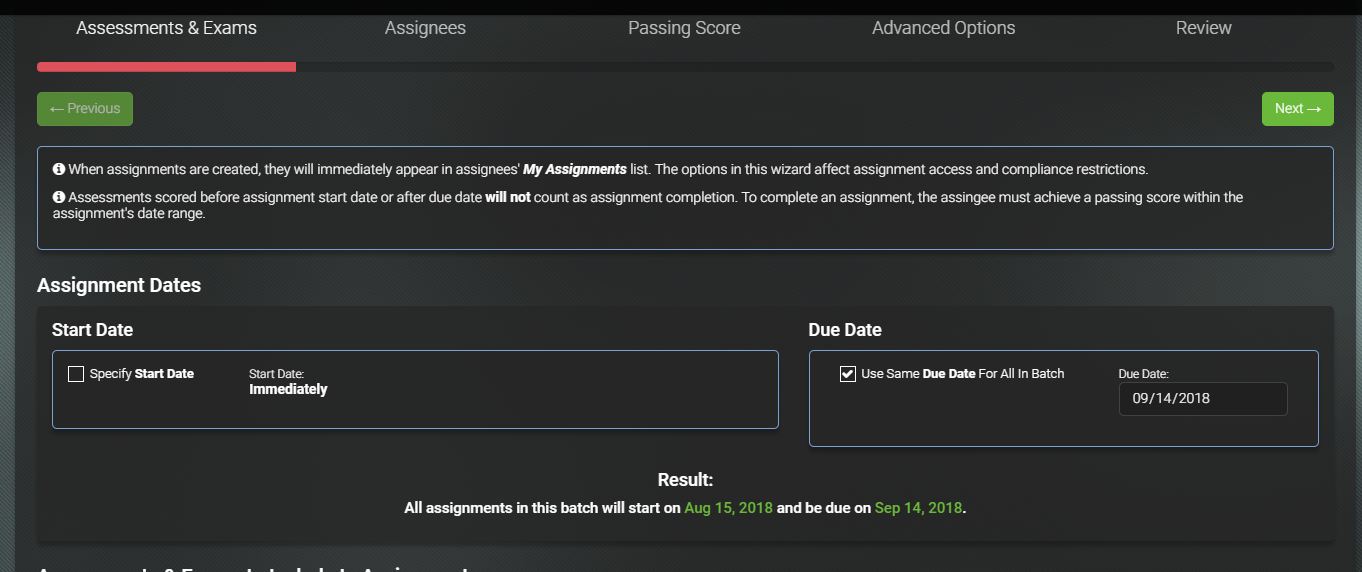Click the 'Assignment Dates' section heading
This screenshot has height=572, width=1362.
coord(119,285)
